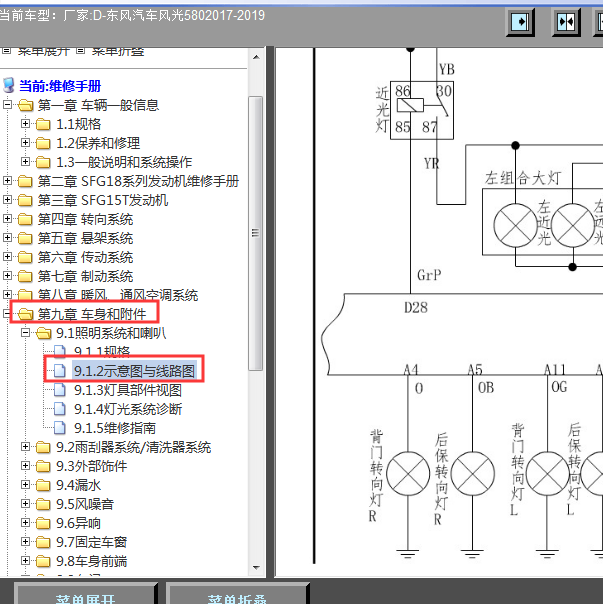This screenshot has height=604, width=603.
Task: Click document icon of 9.1.3灯具部件视图
Action: [59, 390]
